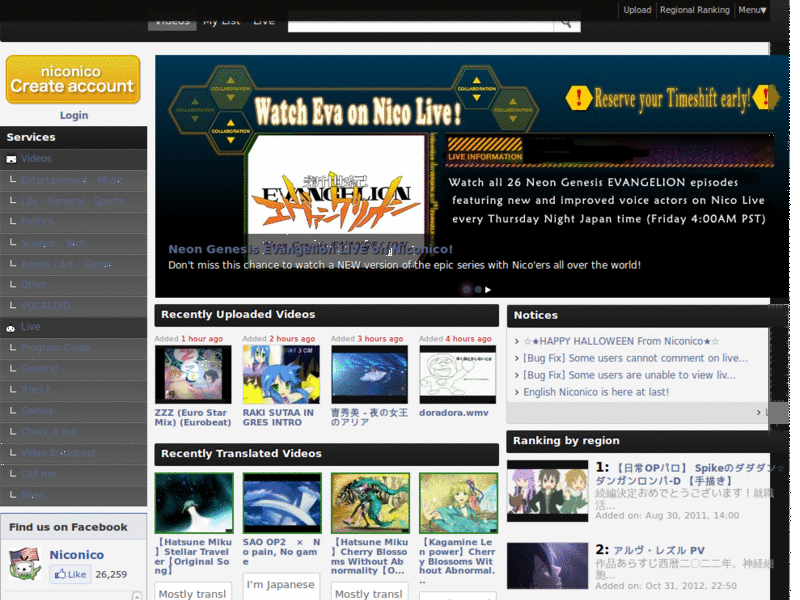Open the Video broadcast category

pyautogui.click(x=58, y=453)
